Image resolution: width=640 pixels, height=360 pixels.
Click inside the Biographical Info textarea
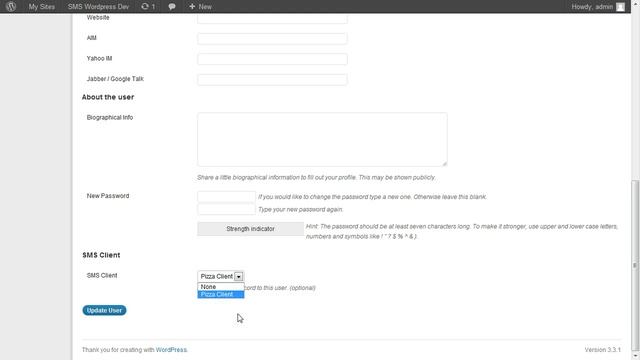click(322, 139)
